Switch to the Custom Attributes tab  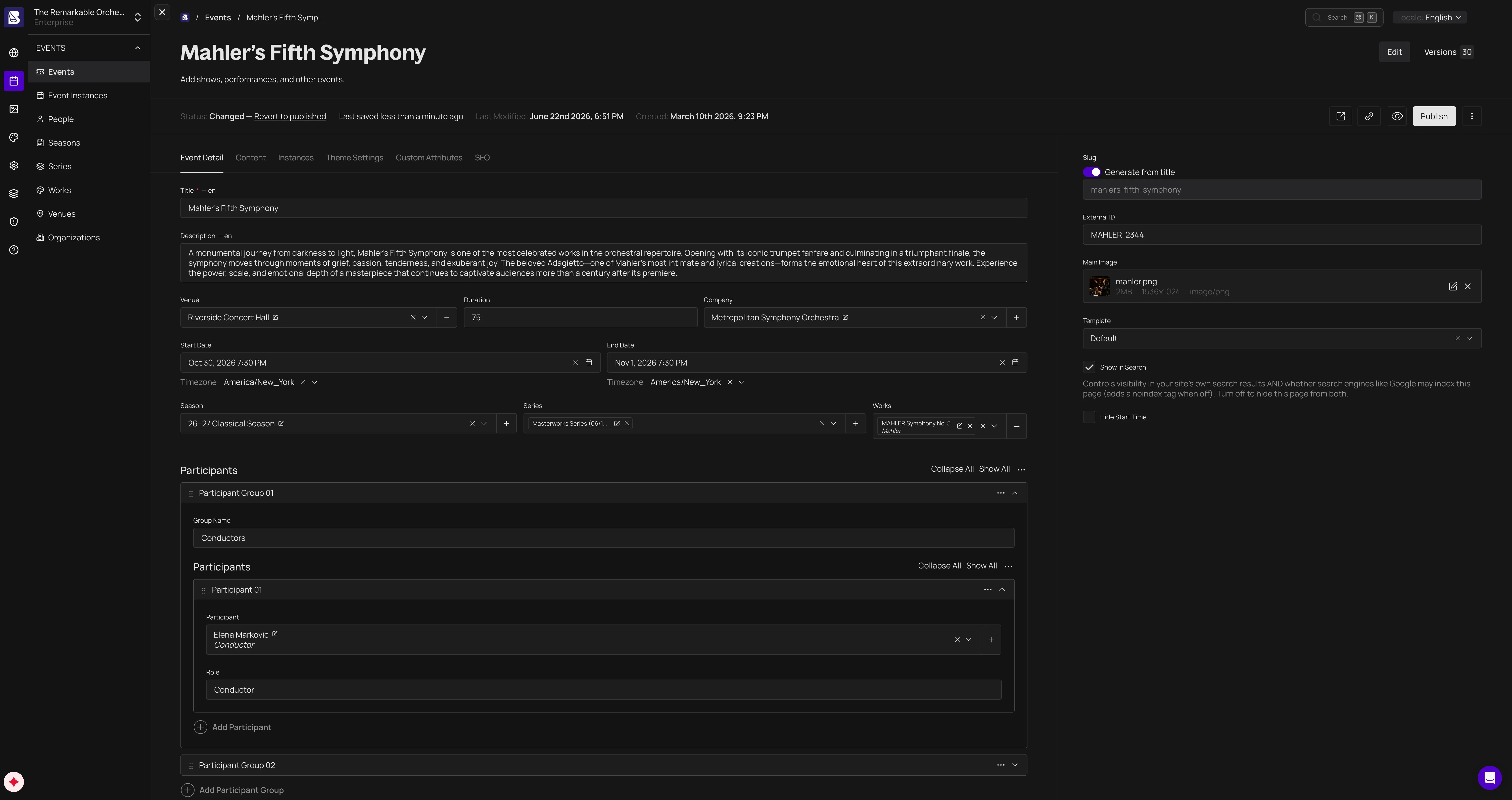(429, 158)
